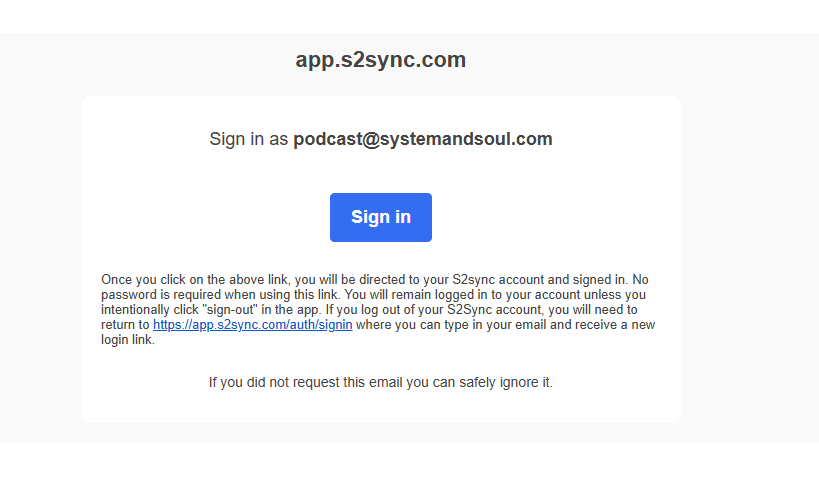
Task: Click "return to" just before the link
Action: (x=125, y=325)
